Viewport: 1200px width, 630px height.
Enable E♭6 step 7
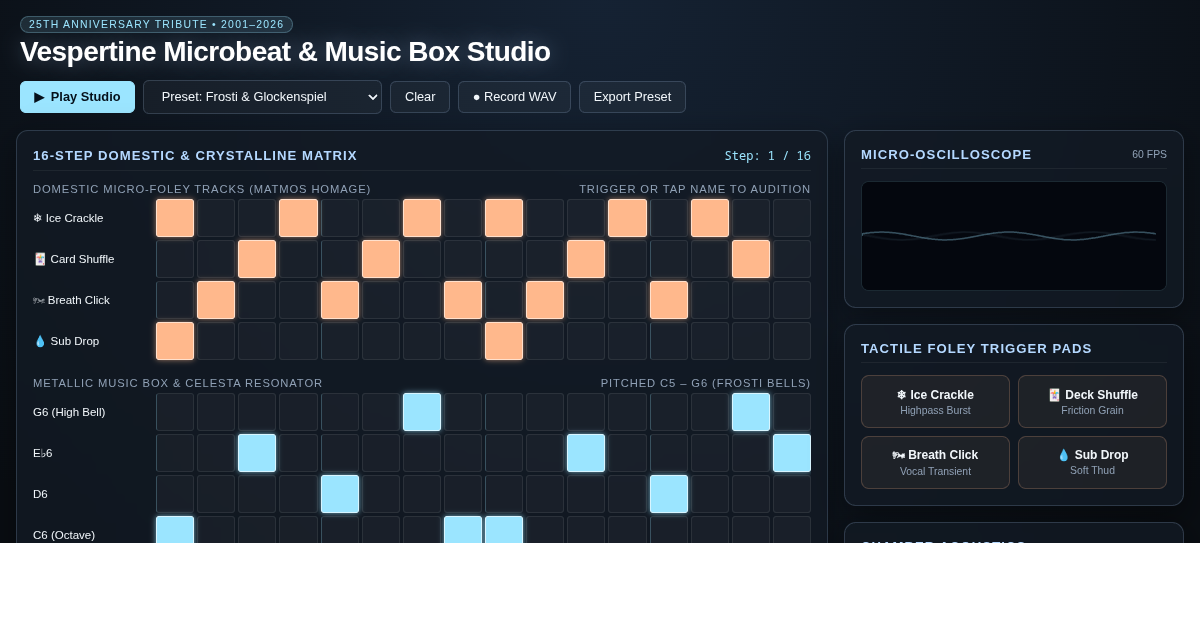[422, 453]
